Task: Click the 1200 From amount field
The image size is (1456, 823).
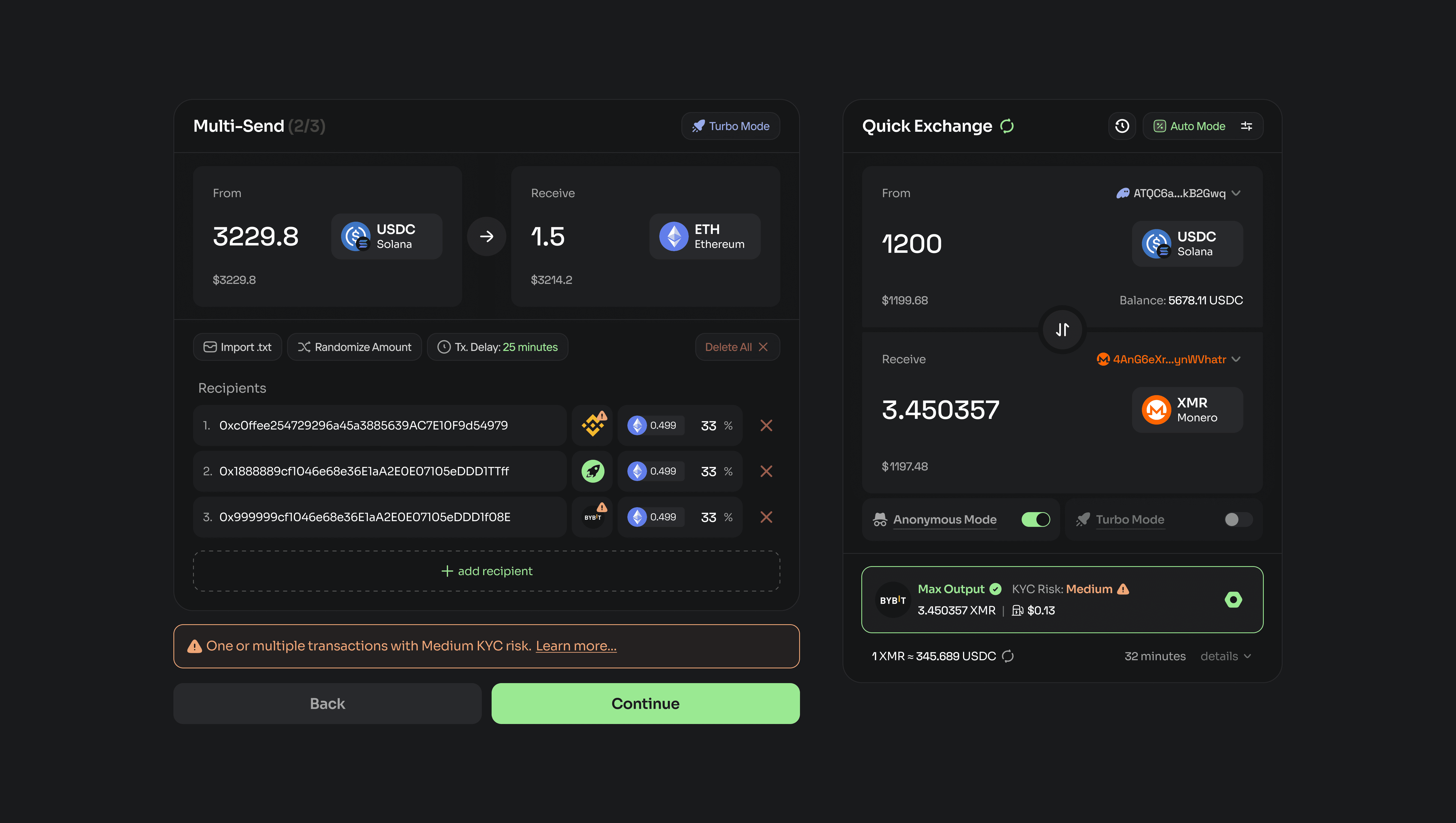Action: [x=912, y=244]
